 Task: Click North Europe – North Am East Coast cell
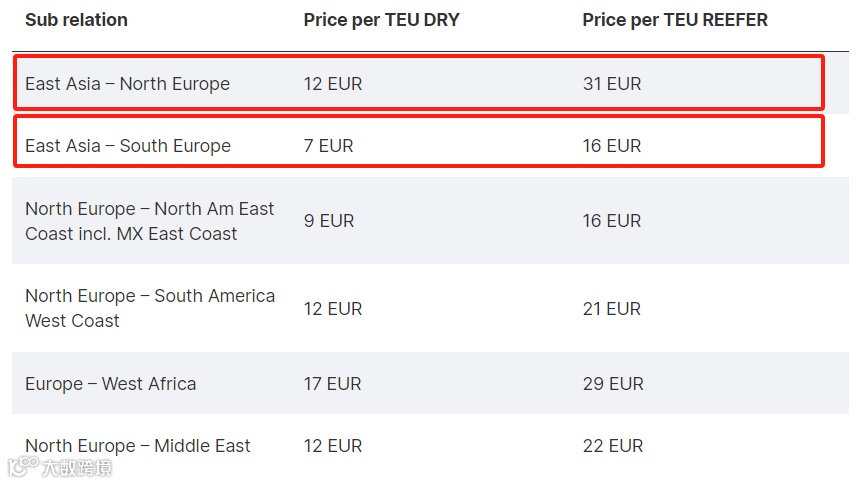tap(150, 221)
